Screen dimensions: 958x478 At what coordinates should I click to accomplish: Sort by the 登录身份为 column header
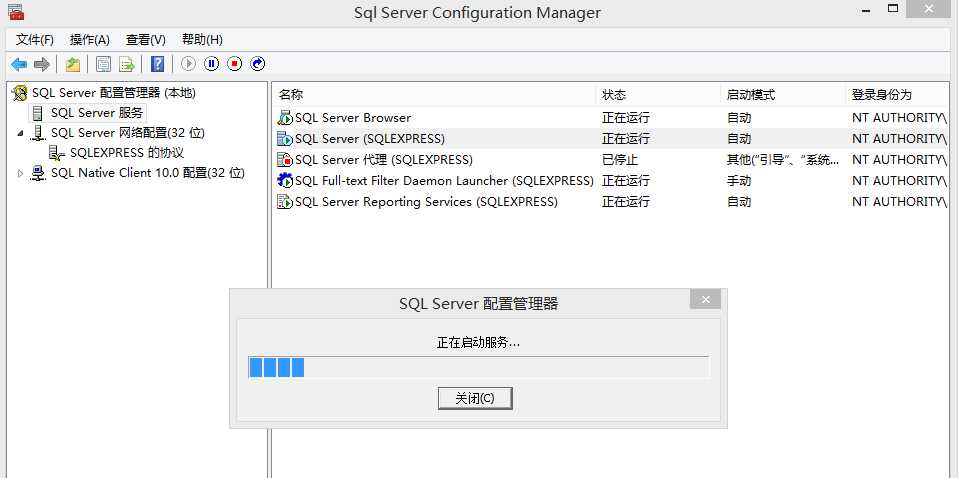tap(898, 95)
